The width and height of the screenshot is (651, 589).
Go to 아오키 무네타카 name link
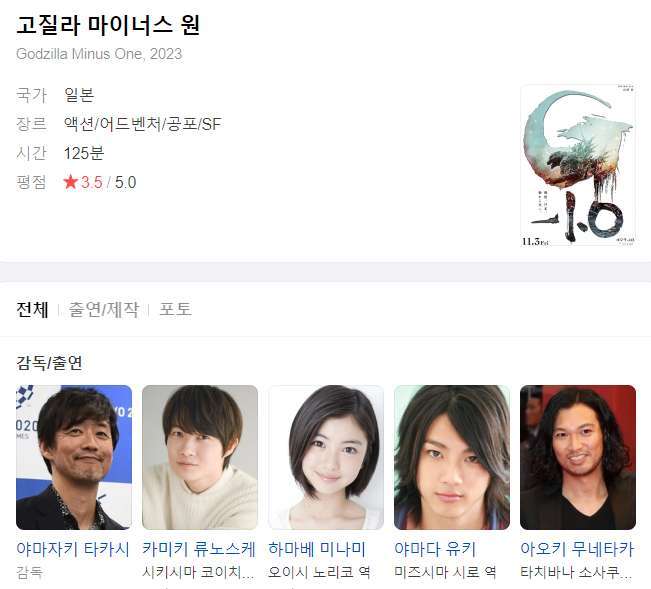pyautogui.click(x=577, y=549)
